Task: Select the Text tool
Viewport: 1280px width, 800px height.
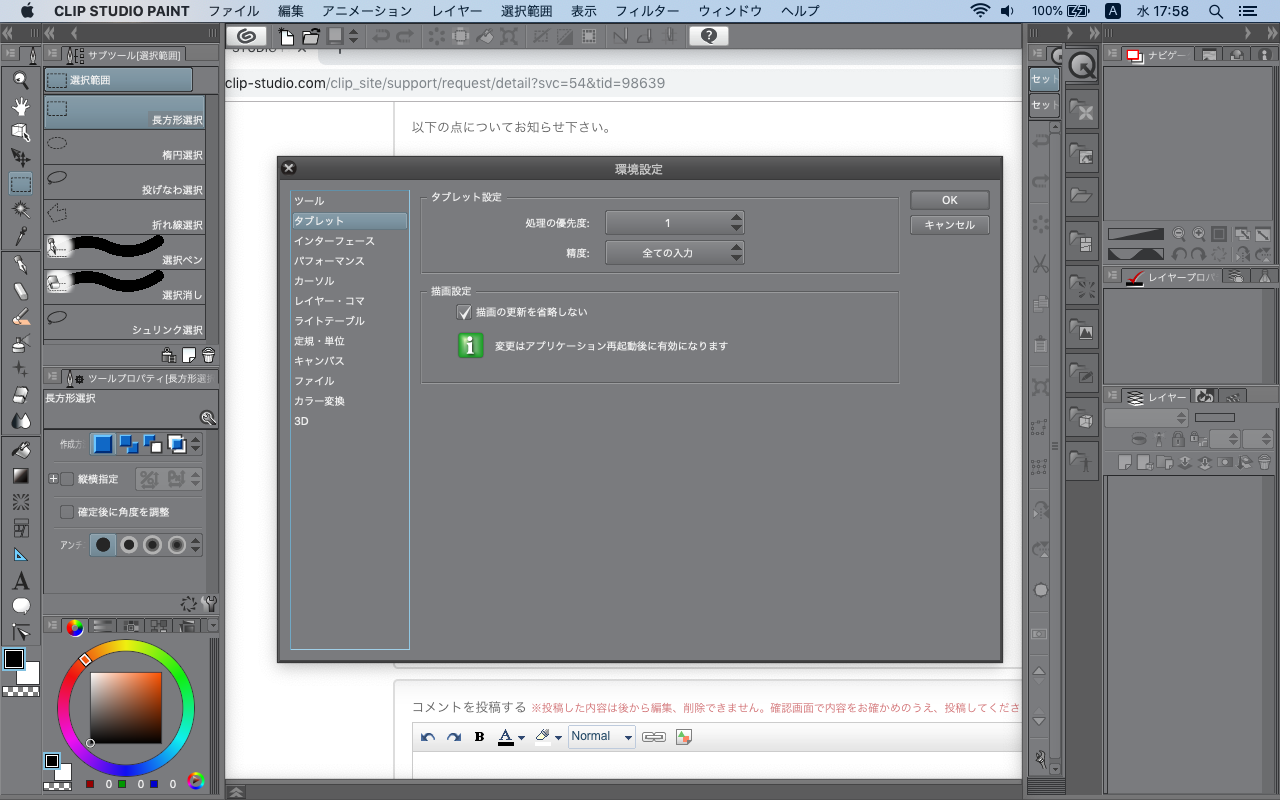Action: point(21,581)
